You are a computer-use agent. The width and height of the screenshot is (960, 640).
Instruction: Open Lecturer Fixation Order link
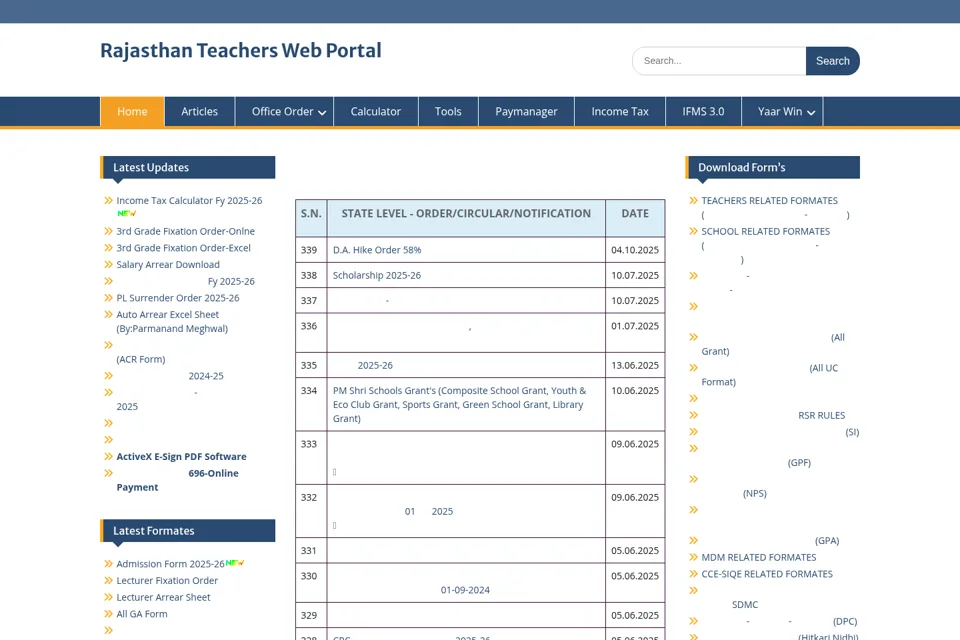(167, 580)
